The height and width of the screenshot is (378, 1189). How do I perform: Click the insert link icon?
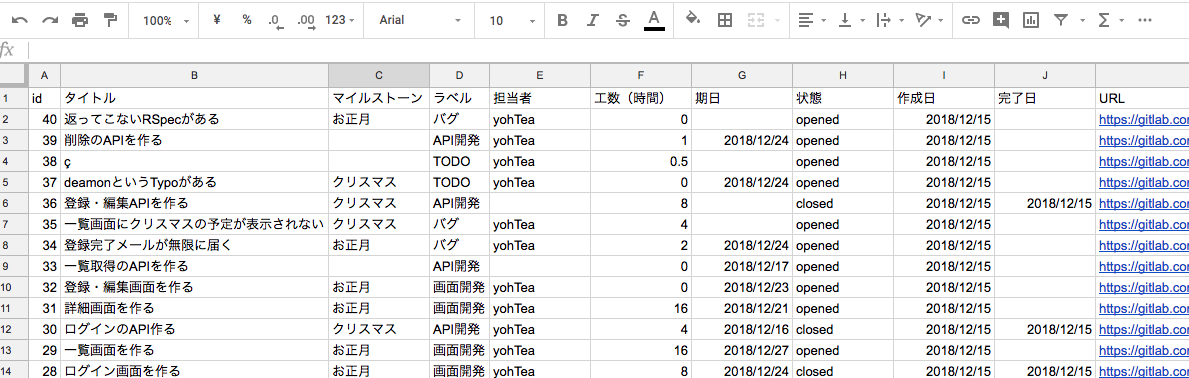point(970,20)
